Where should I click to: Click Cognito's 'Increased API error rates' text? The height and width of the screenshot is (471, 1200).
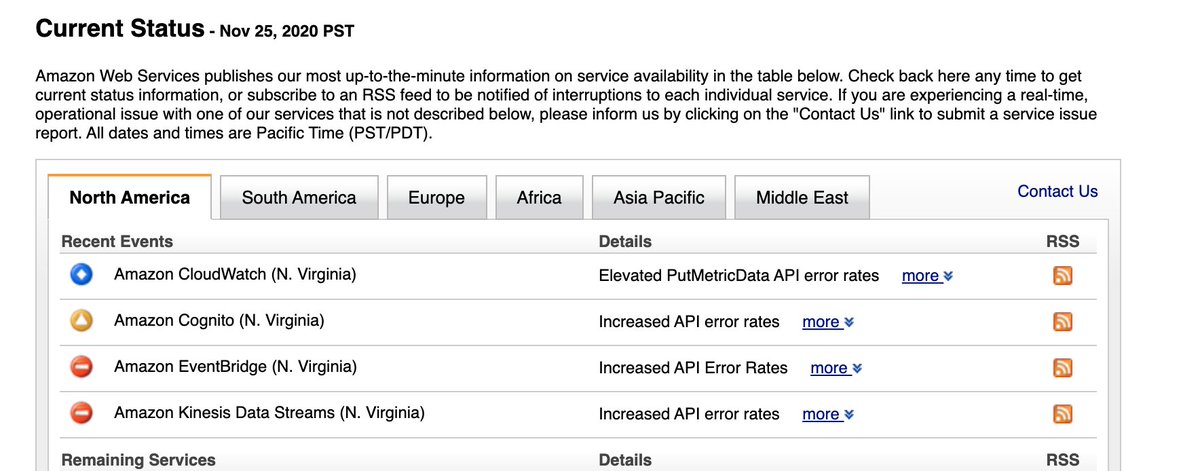689,322
